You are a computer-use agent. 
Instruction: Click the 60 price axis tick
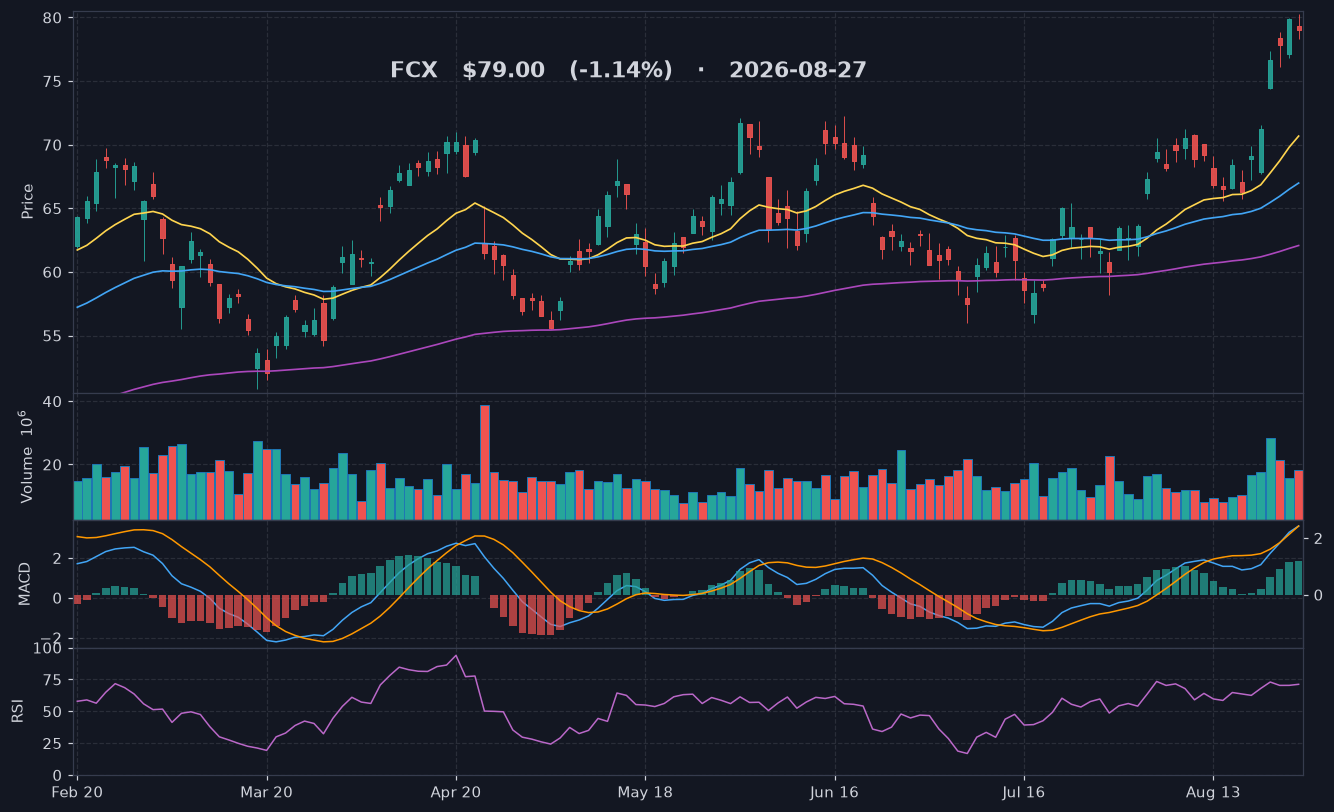52,273
